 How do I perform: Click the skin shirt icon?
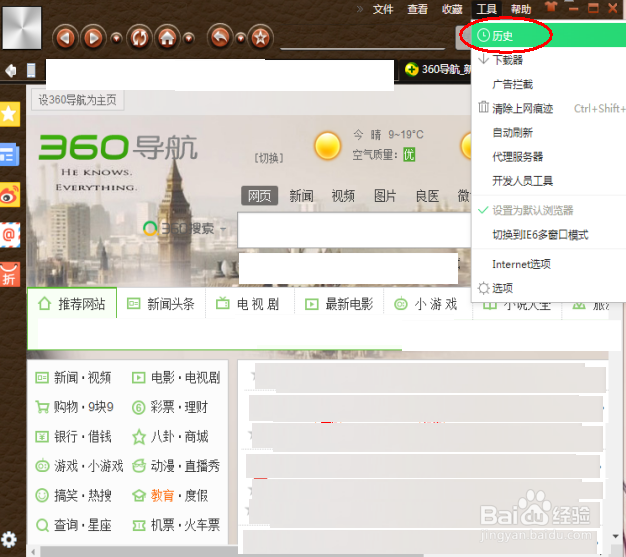tap(551, 7)
